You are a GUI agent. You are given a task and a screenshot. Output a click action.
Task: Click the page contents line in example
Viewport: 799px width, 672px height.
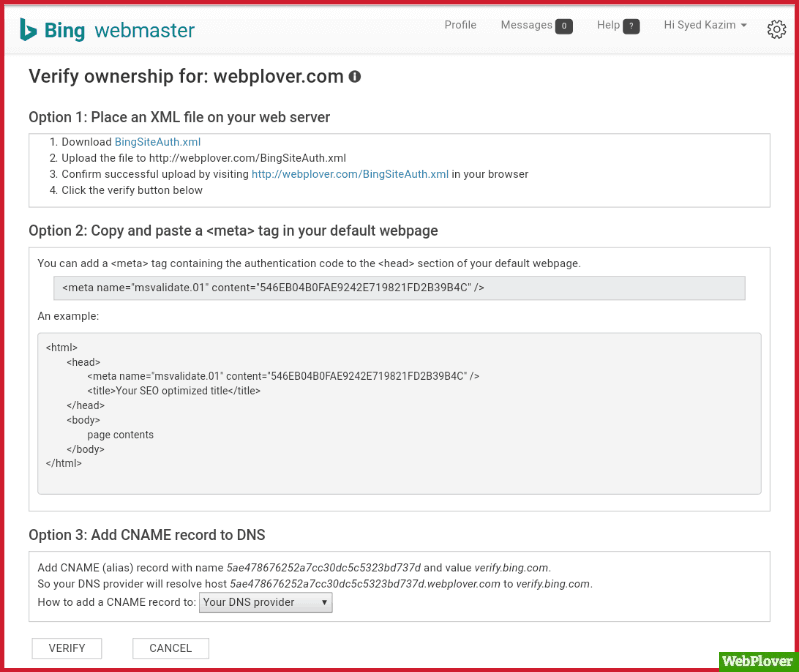(120, 435)
